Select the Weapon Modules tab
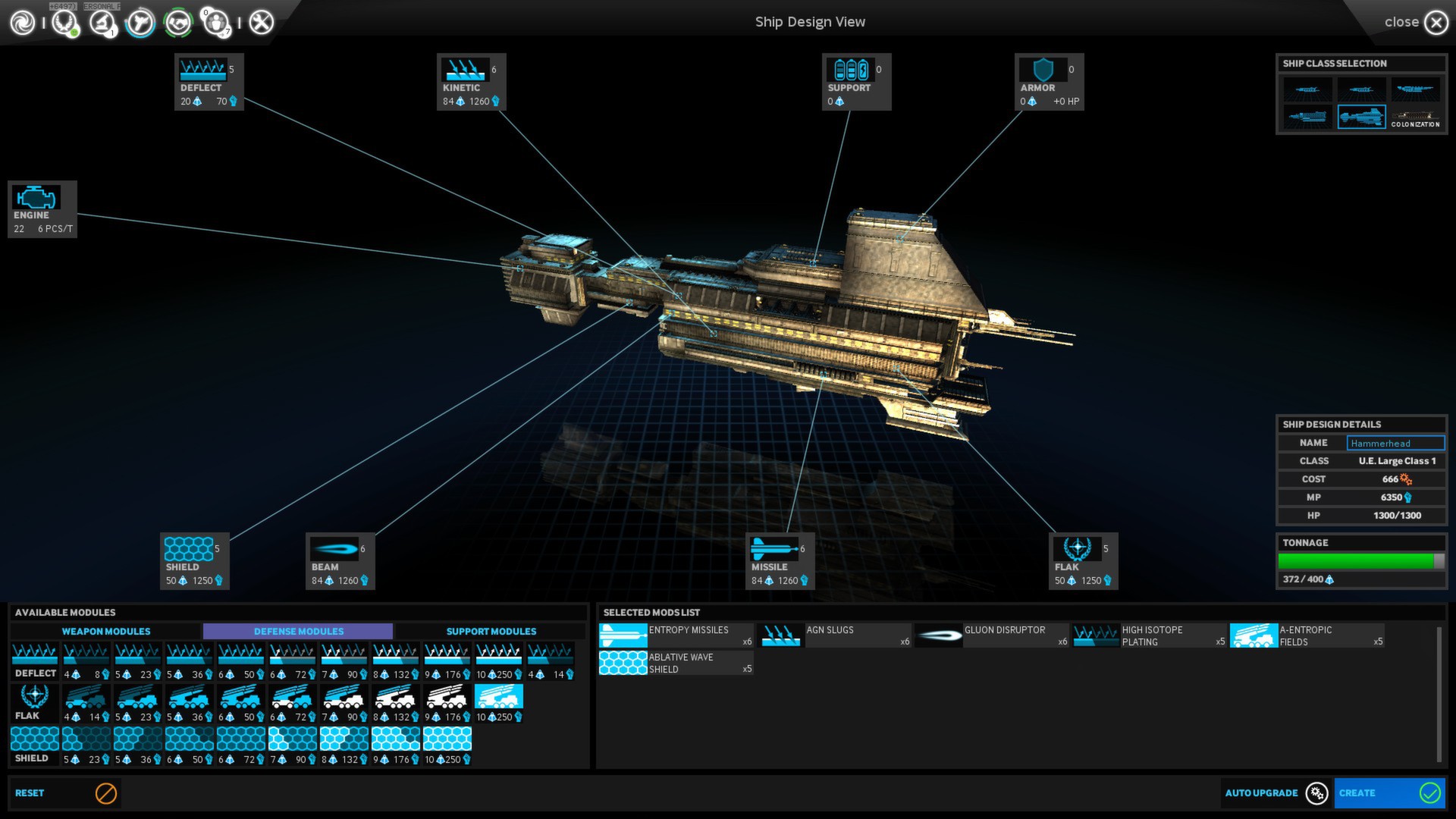The image size is (1456, 819). pyautogui.click(x=105, y=631)
